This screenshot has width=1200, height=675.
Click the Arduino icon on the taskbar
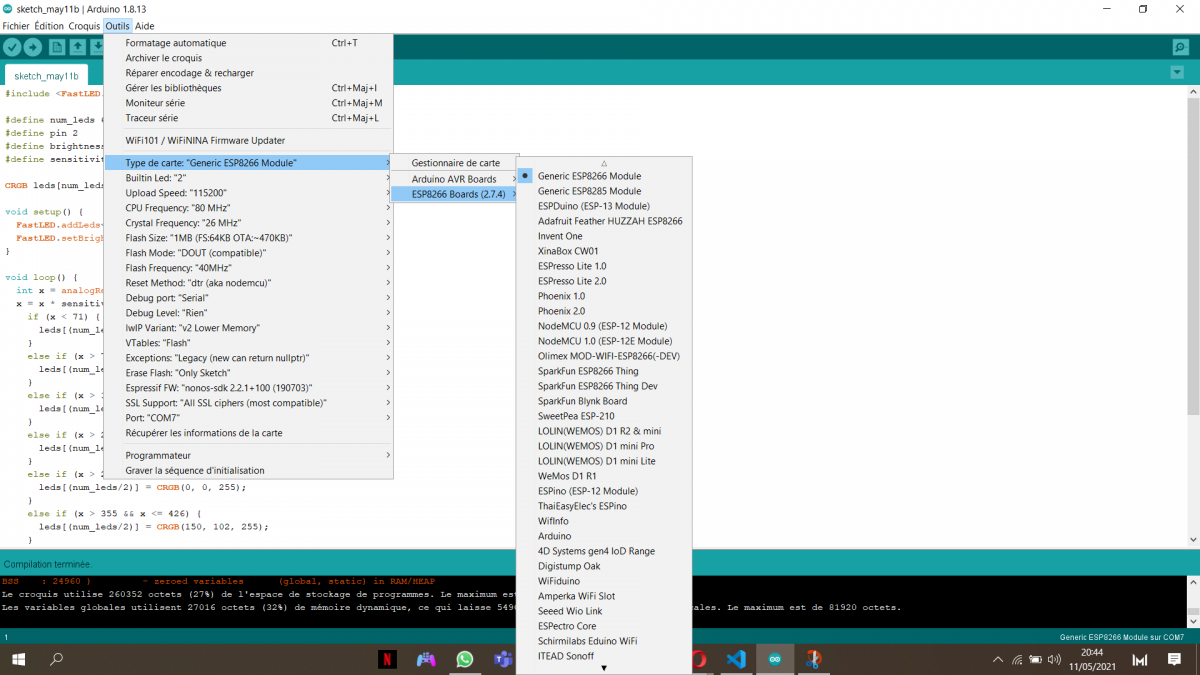tap(775, 659)
